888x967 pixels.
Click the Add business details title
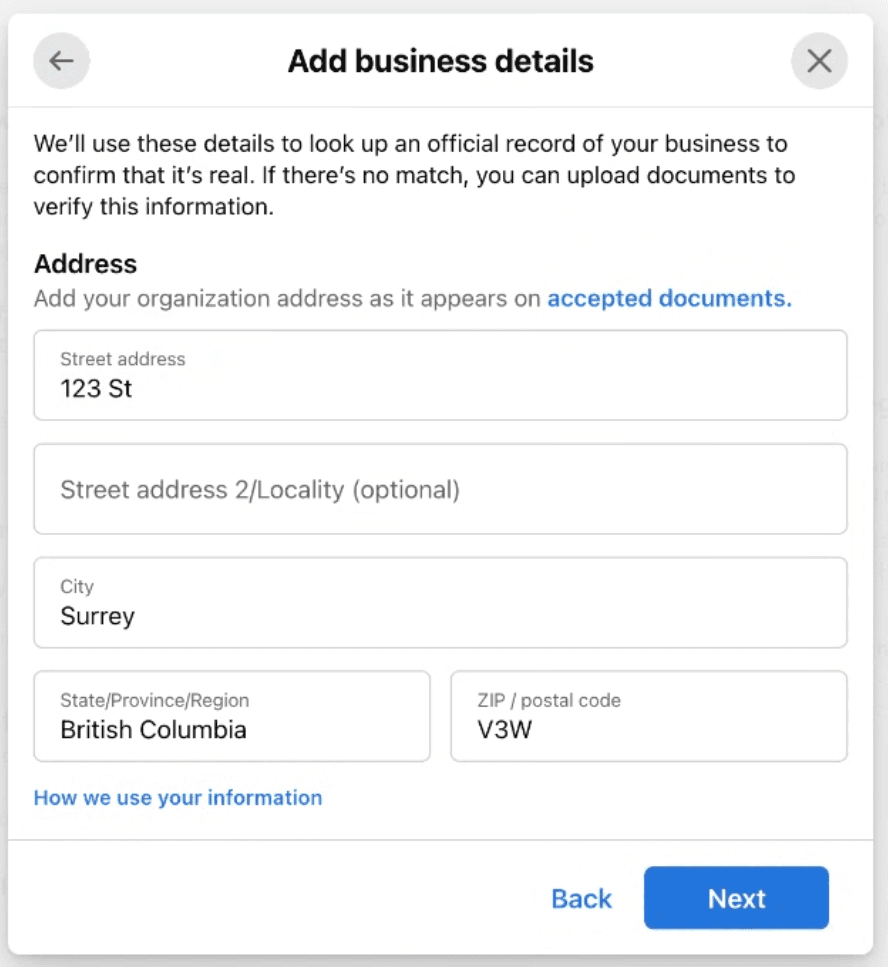tap(440, 61)
